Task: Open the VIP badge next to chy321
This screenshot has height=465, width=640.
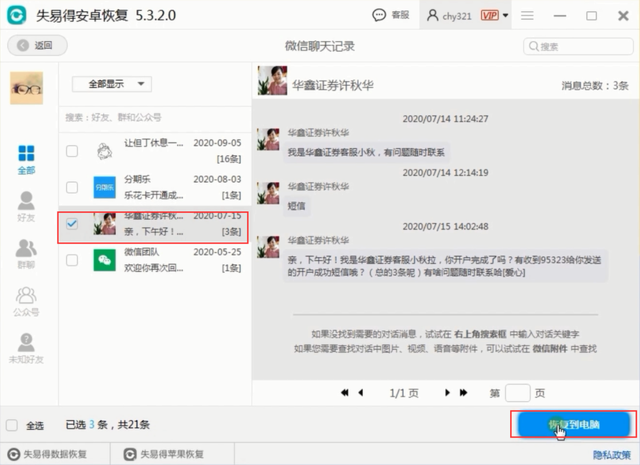Action: pos(489,16)
